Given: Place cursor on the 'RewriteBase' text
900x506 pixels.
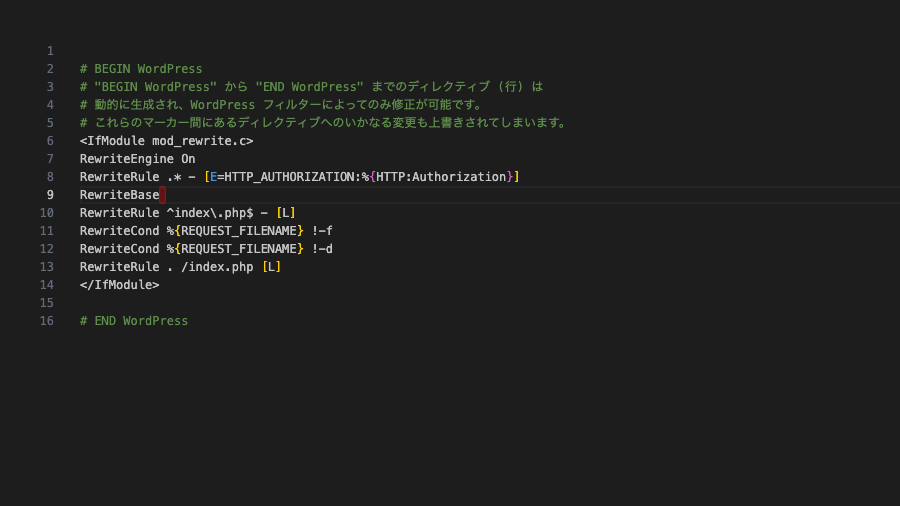Looking at the screenshot, I should tap(119, 195).
